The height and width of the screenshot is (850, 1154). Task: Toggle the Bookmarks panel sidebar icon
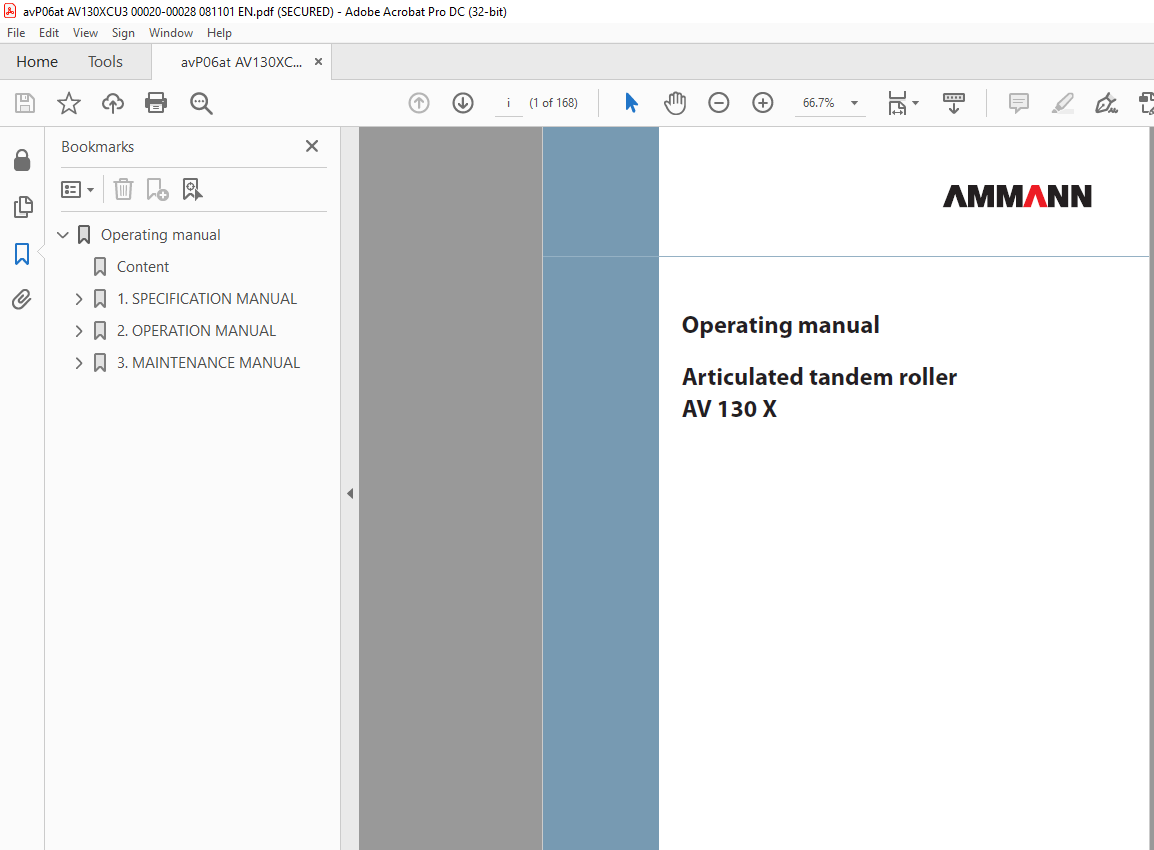click(x=22, y=254)
